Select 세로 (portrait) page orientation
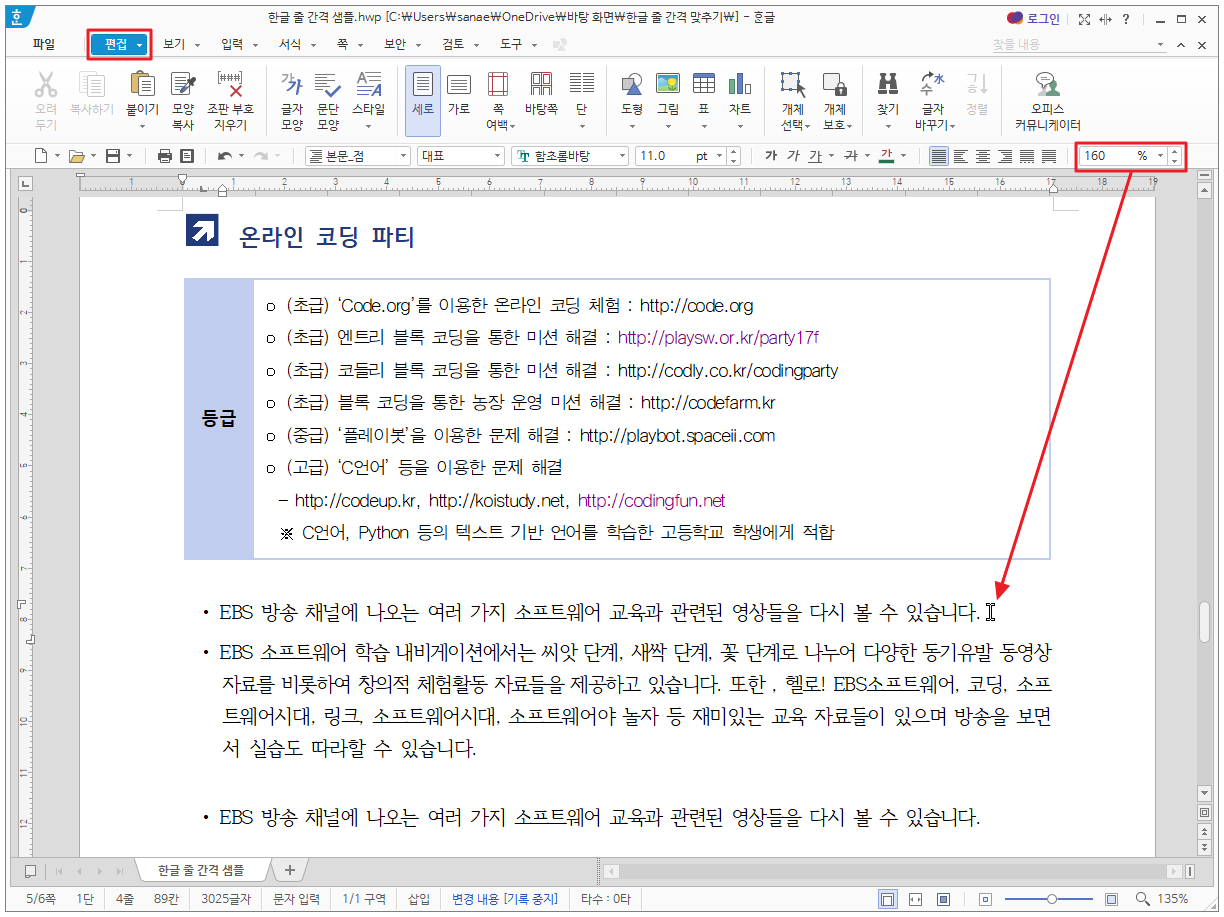 pyautogui.click(x=423, y=101)
